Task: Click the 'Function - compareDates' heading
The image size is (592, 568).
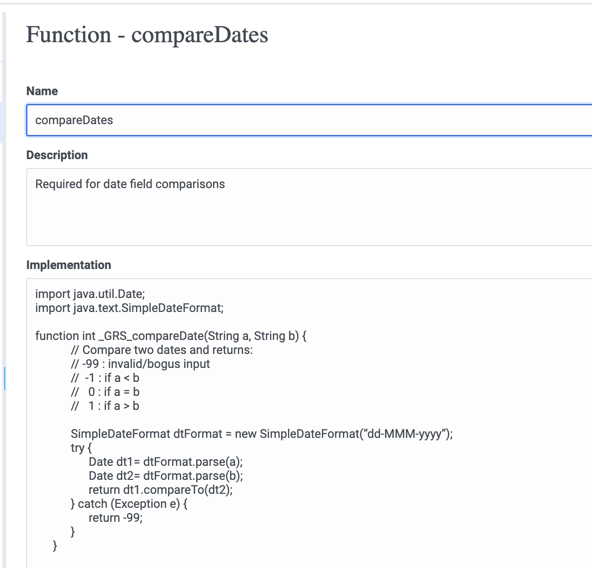Action: pos(147,34)
